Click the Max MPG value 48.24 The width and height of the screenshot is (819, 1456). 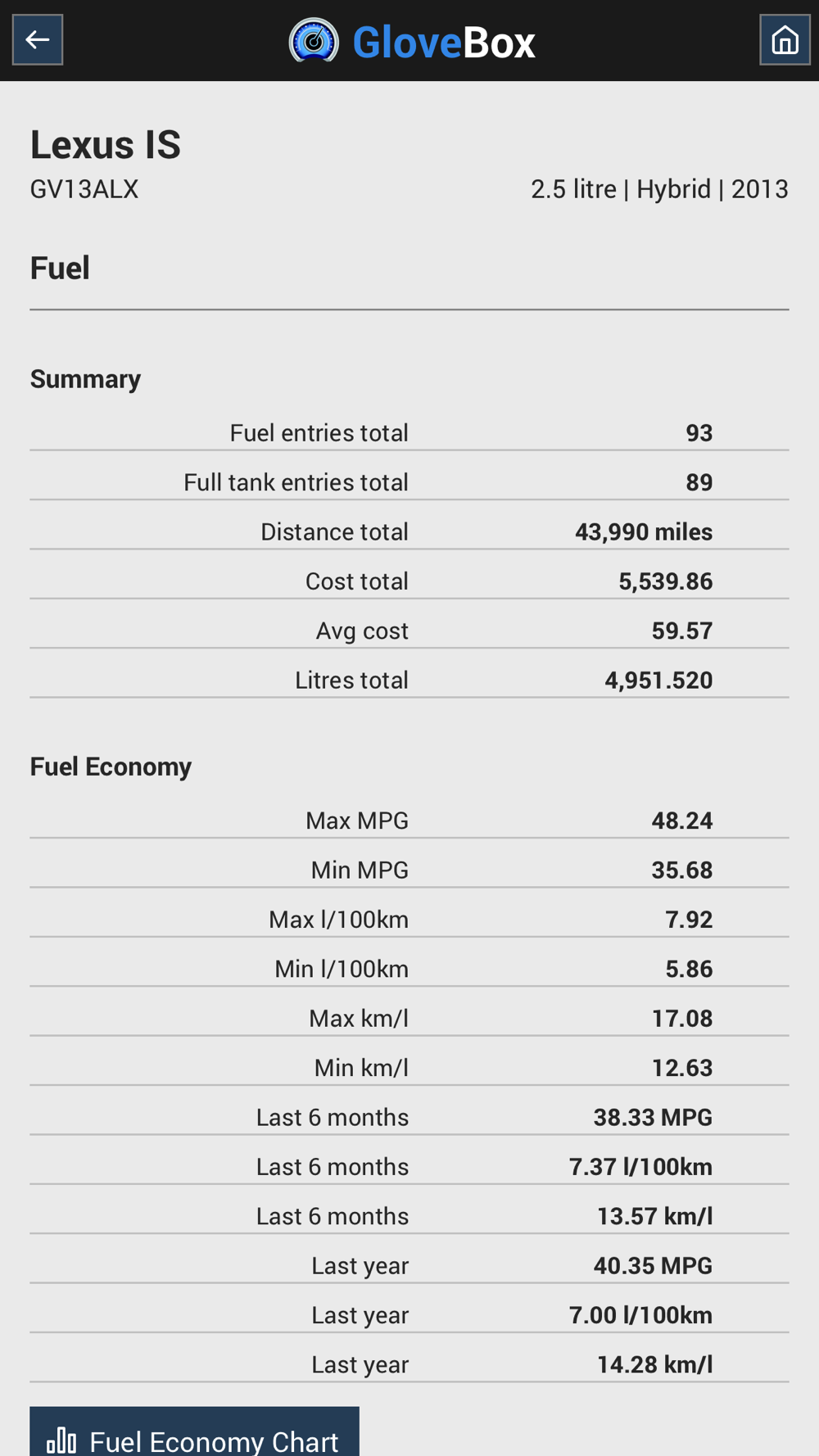pos(682,821)
